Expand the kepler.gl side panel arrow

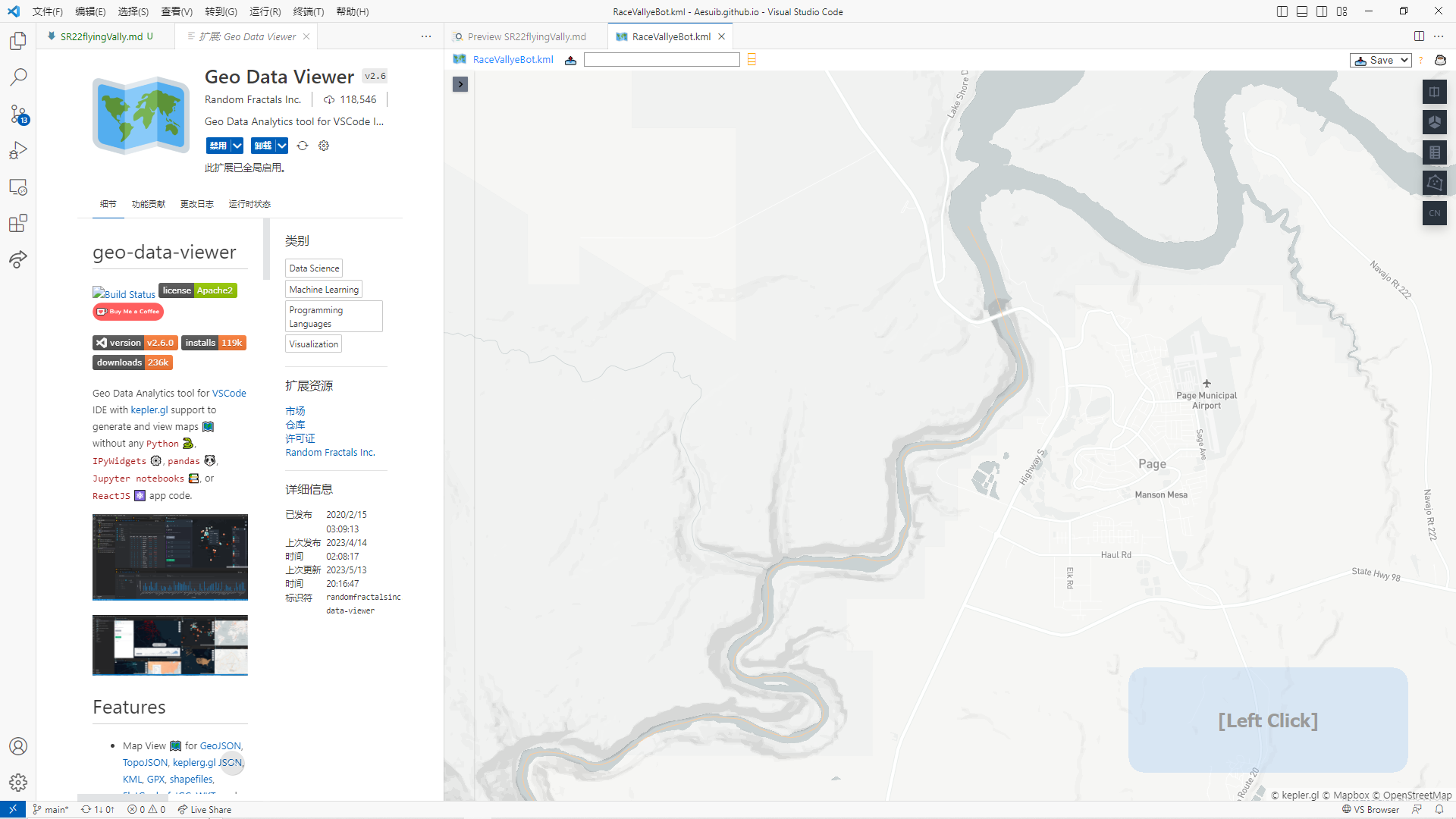(x=460, y=84)
